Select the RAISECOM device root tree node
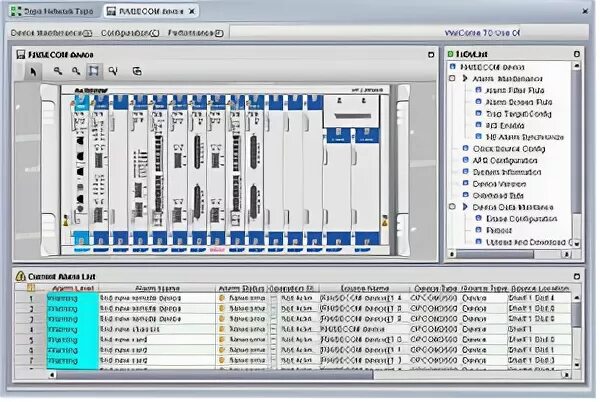Image resolution: width=600 pixels, height=402 pixels. tap(492, 67)
